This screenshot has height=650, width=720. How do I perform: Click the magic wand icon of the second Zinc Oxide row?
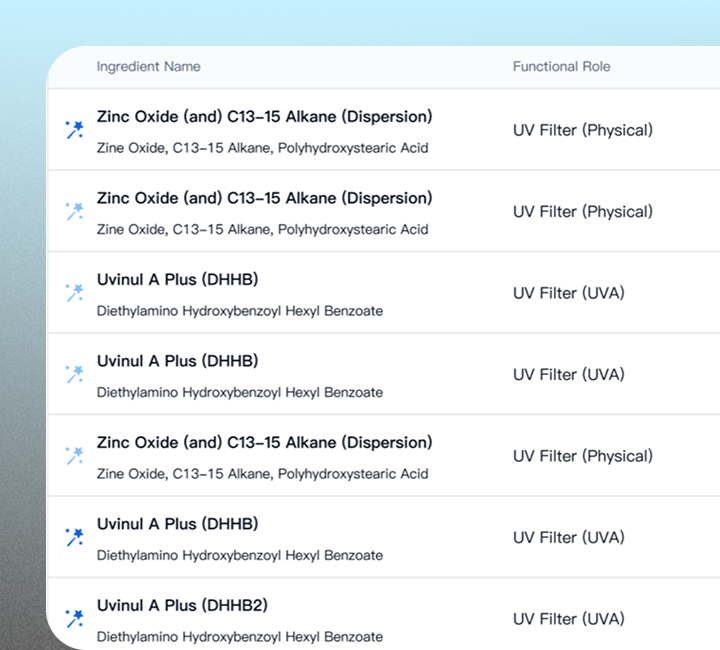pyautogui.click(x=74, y=211)
